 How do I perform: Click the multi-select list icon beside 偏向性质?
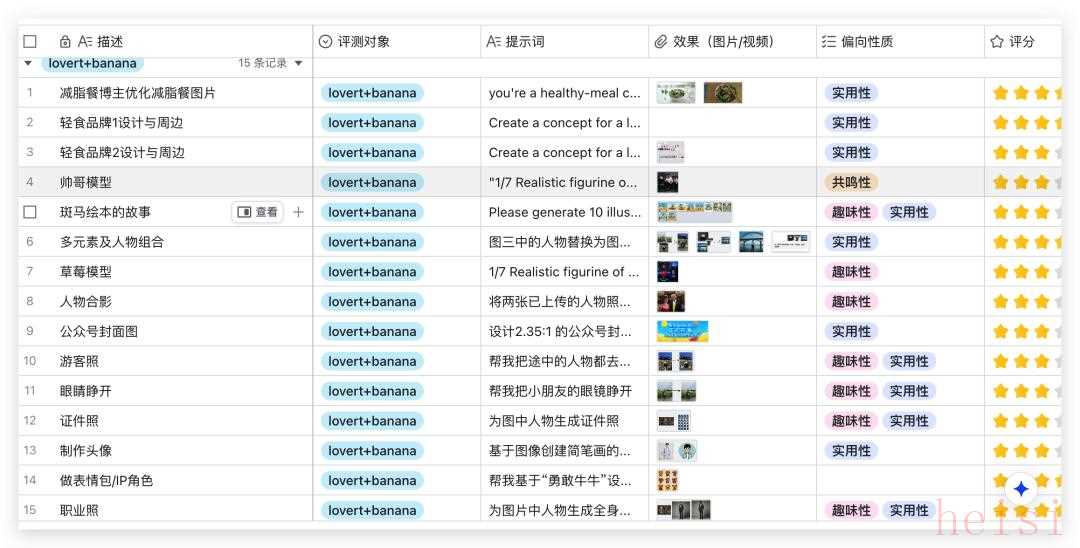point(829,42)
